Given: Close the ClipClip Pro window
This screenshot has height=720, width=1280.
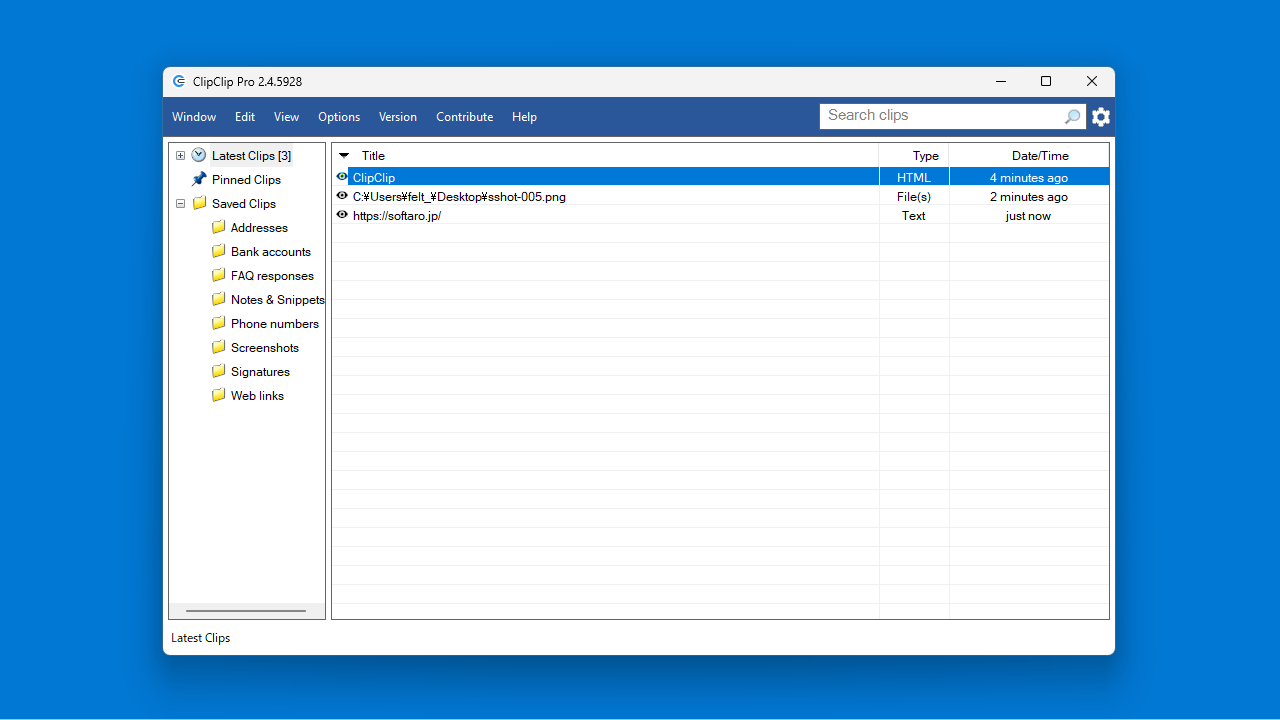Looking at the screenshot, I should point(1092,82).
